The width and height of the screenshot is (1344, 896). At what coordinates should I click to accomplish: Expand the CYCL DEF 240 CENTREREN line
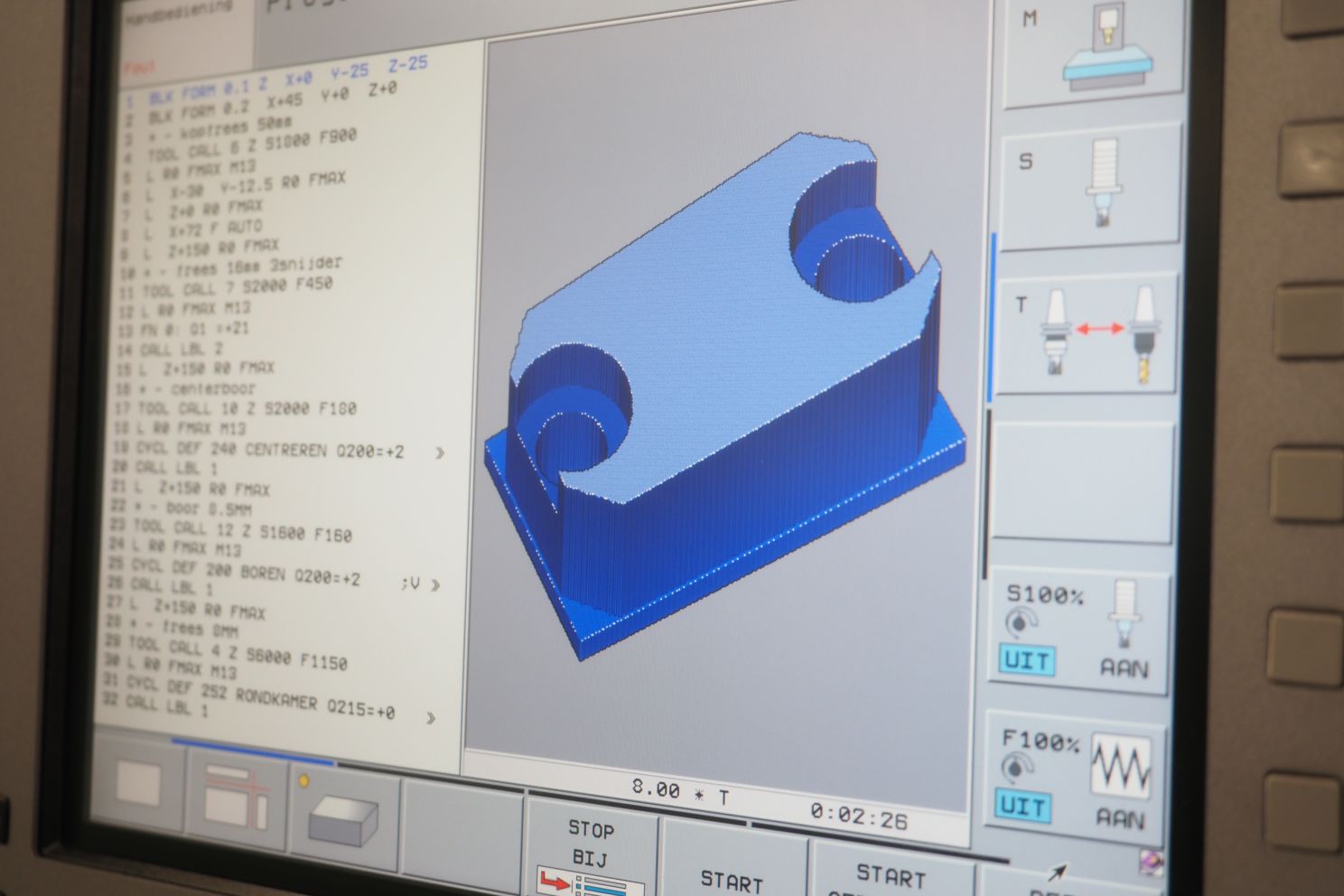439,453
